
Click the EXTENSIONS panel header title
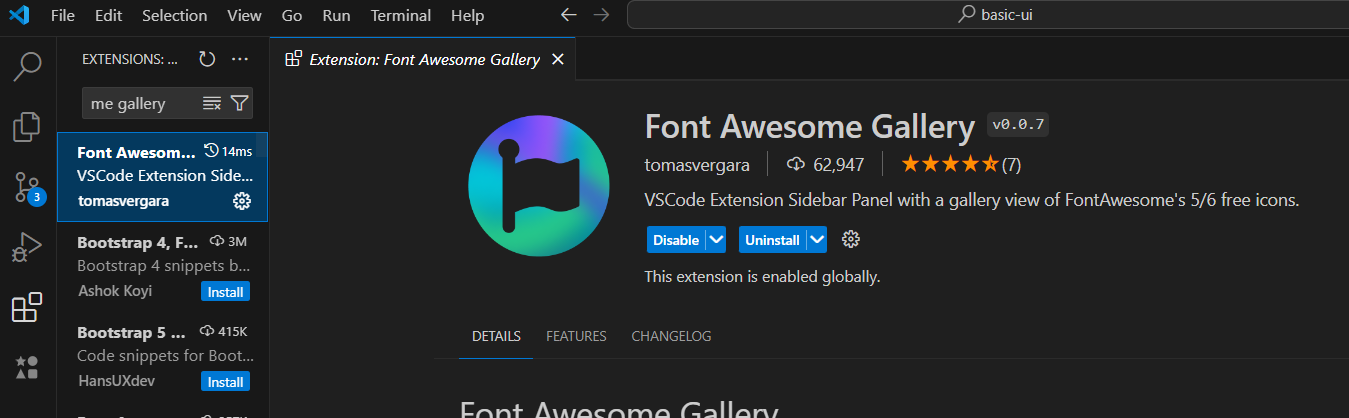(130, 59)
